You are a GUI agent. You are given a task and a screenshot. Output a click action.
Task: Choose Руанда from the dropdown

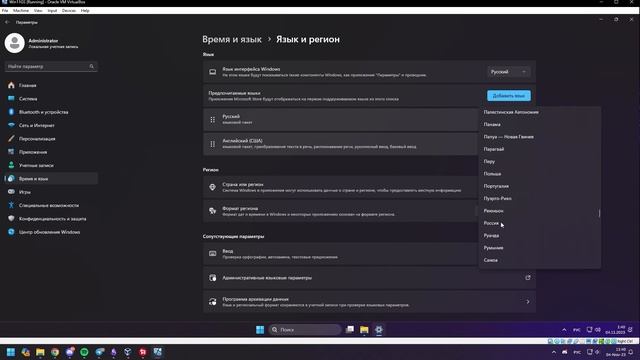click(x=540, y=236)
